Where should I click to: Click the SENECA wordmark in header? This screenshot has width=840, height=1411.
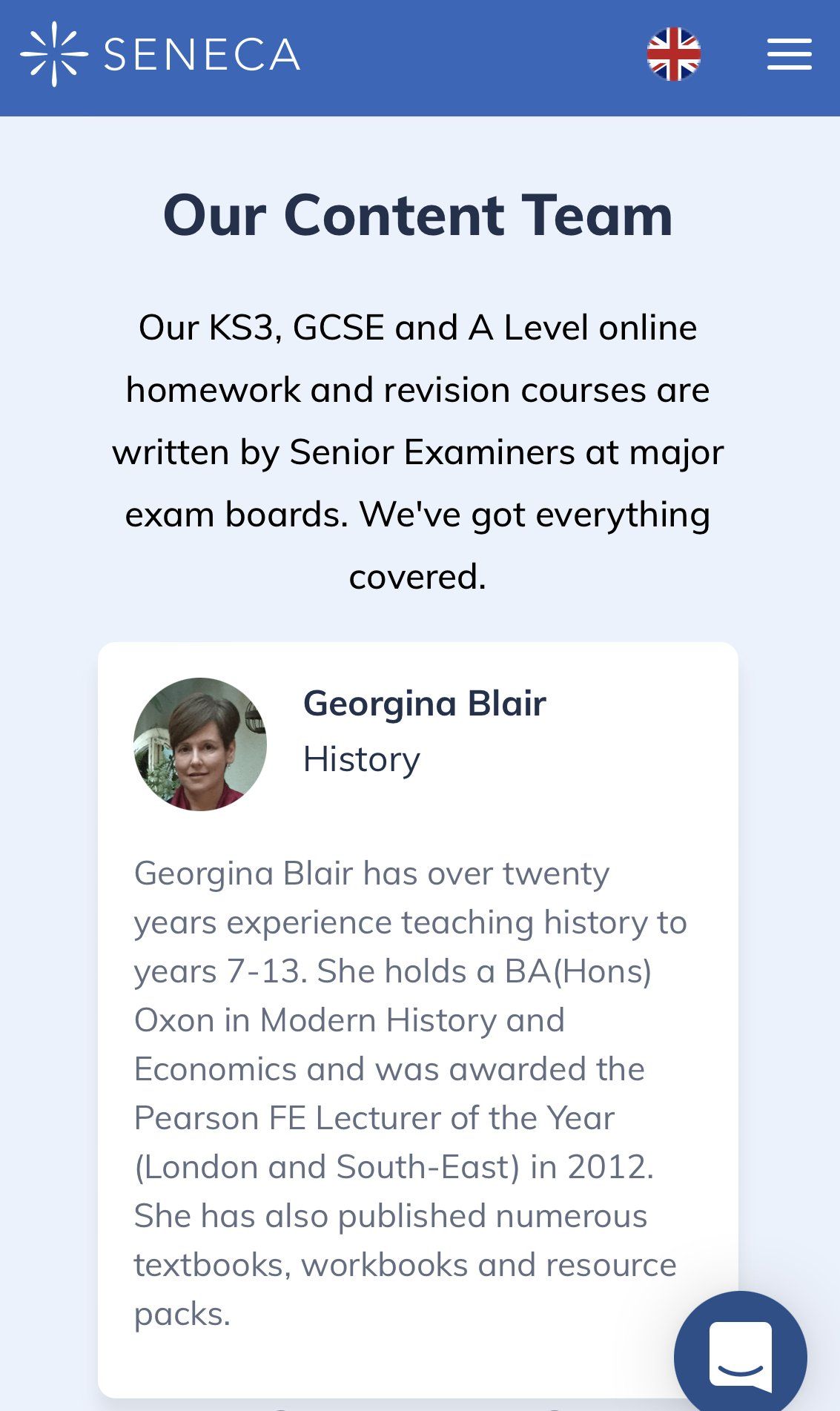[202, 55]
